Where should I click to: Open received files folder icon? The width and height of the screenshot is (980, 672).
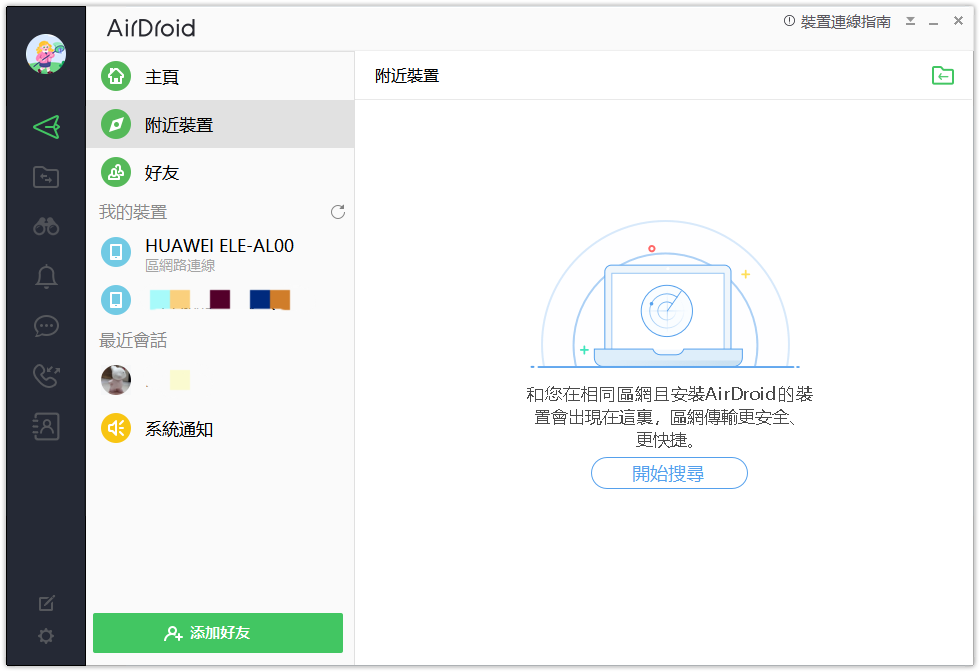tap(942, 76)
